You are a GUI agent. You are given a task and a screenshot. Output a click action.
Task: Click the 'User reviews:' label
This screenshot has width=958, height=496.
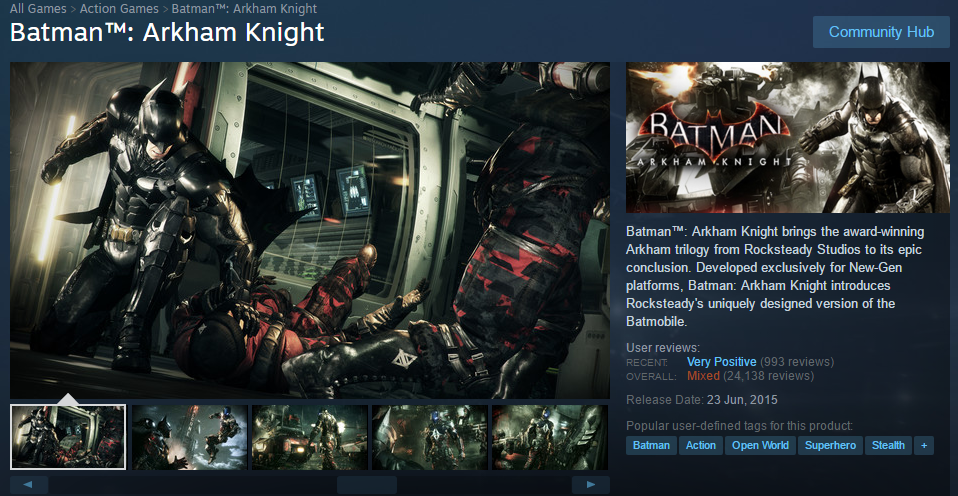click(x=663, y=348)
